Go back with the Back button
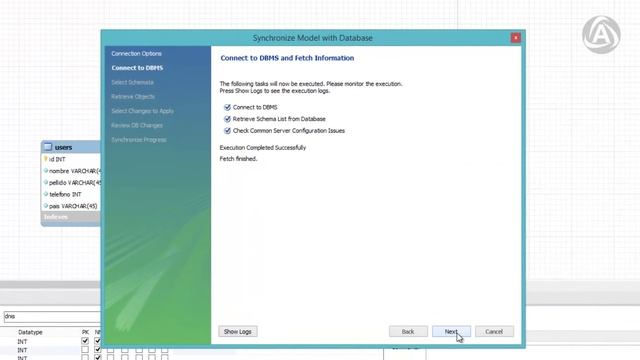640x360 pixels. (408, 331)
